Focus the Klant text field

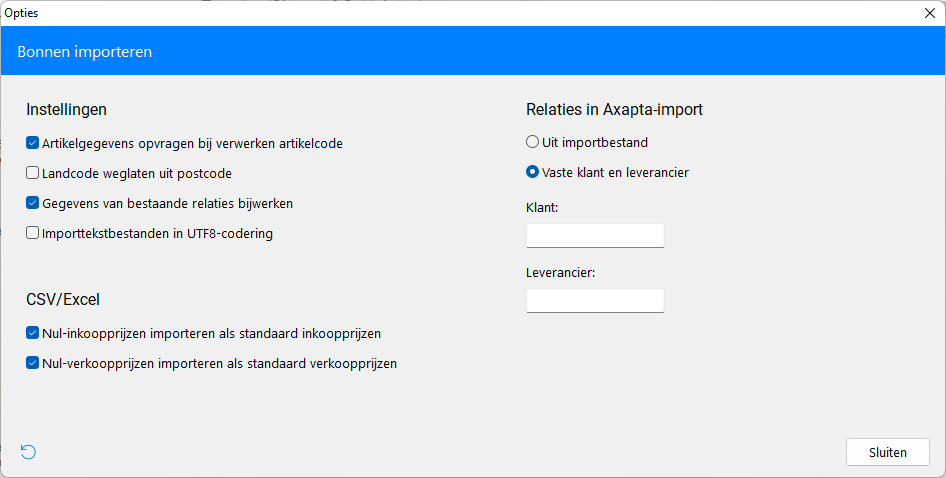tap(595, 235)
